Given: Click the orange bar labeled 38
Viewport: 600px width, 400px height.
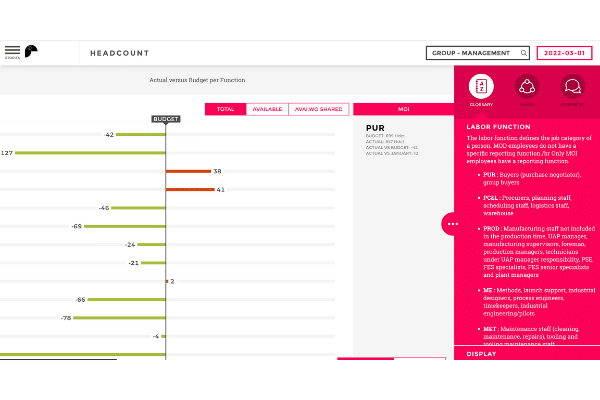Looking at the screenshot, I should pos(187,171).
